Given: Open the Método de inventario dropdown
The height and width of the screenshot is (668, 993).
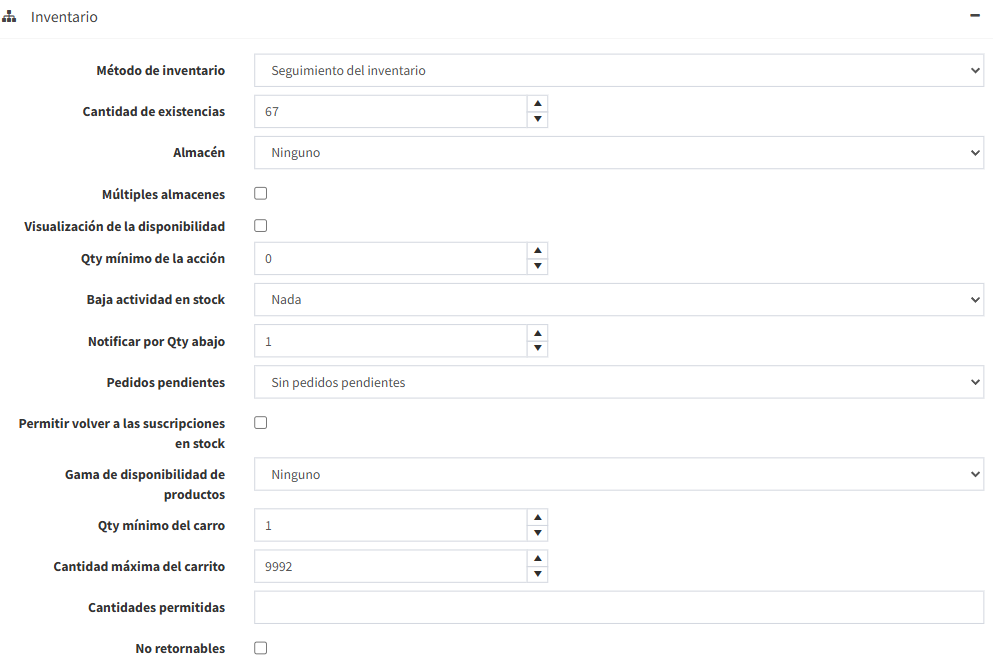Looking at the screenshot, I should tap(619, 71).
